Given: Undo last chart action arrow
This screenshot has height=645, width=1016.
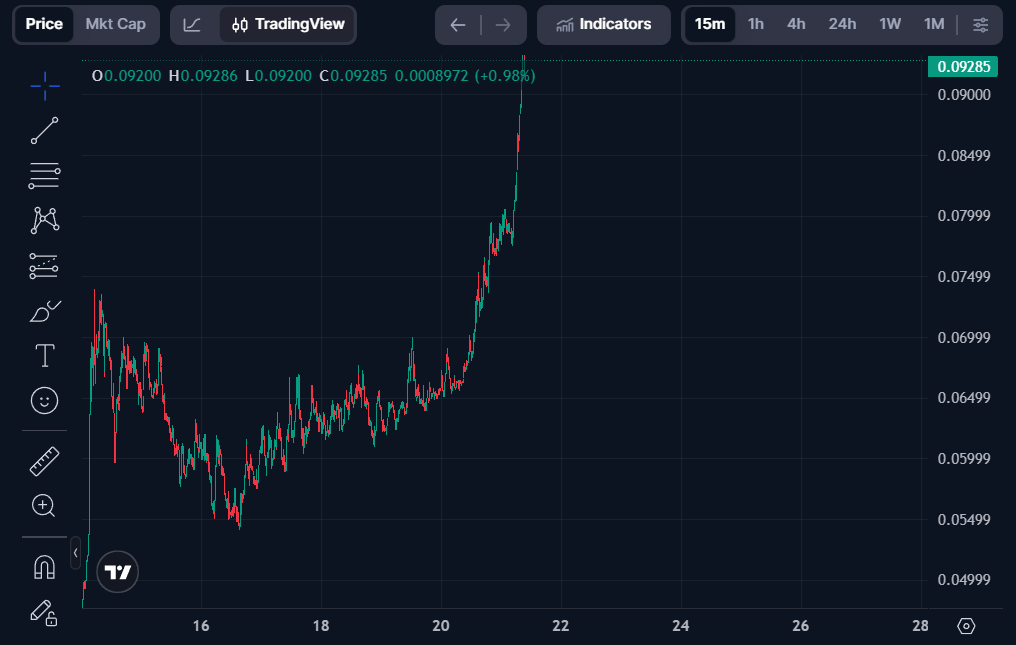Looking at the screenshot, I should [x=458, y=25].
